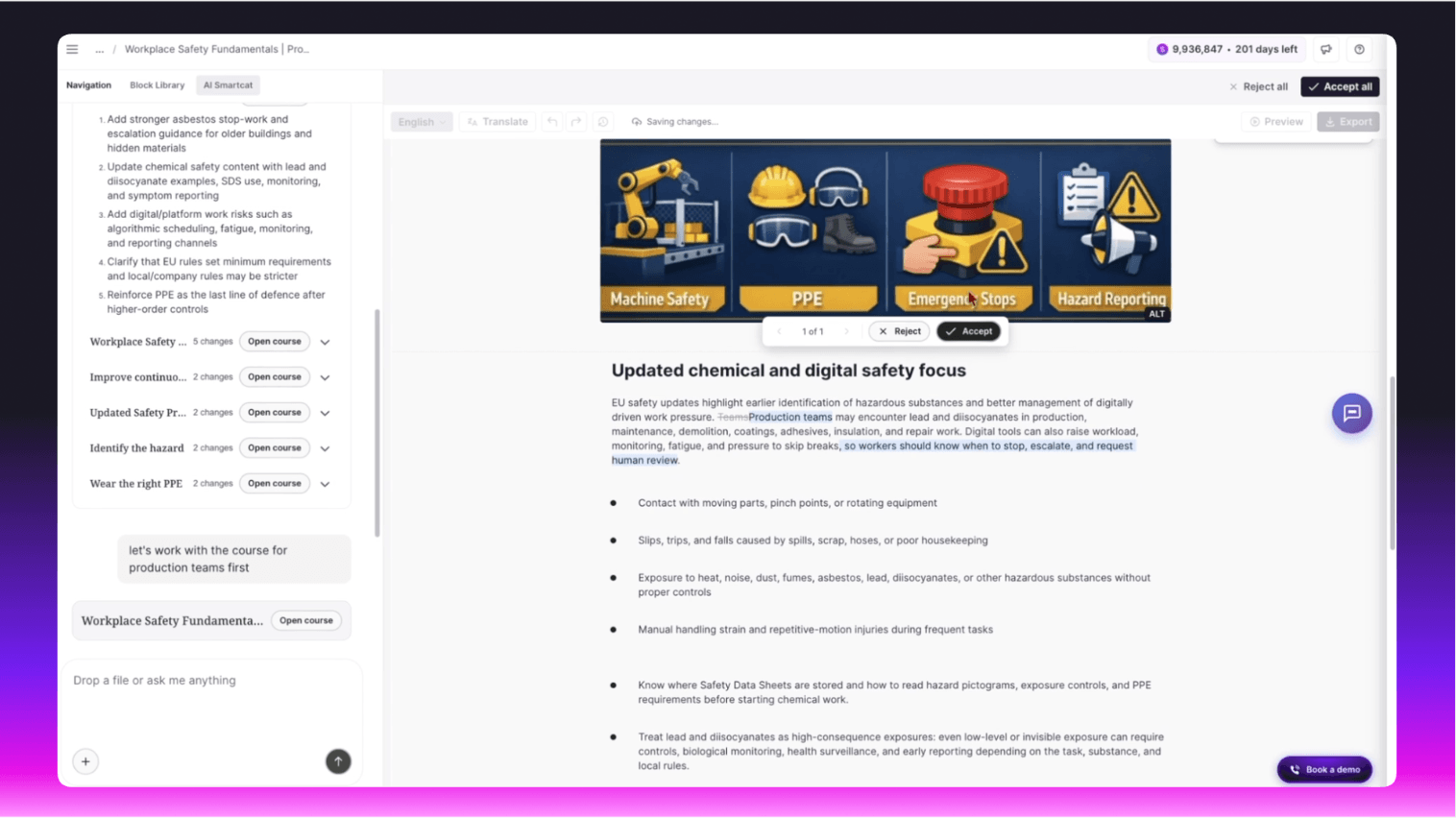
Task: Expand the Workplace Safety changes row
Action: (326, 342)
